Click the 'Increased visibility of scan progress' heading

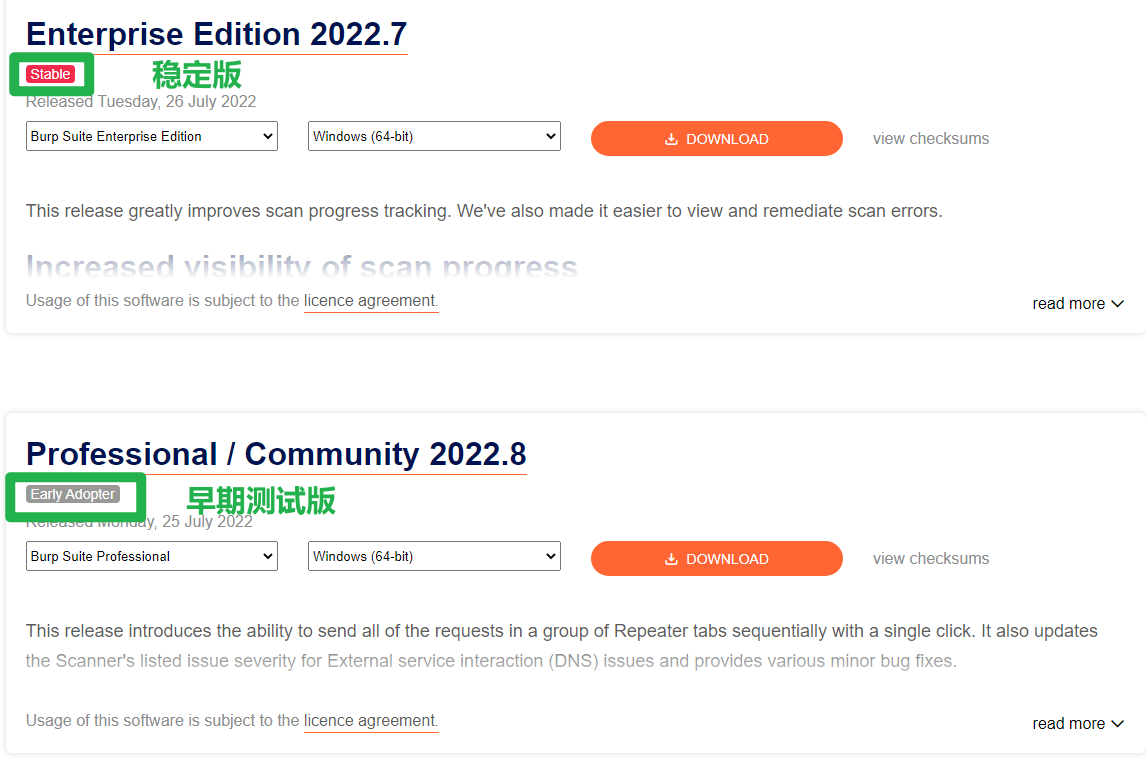point(302,267)
